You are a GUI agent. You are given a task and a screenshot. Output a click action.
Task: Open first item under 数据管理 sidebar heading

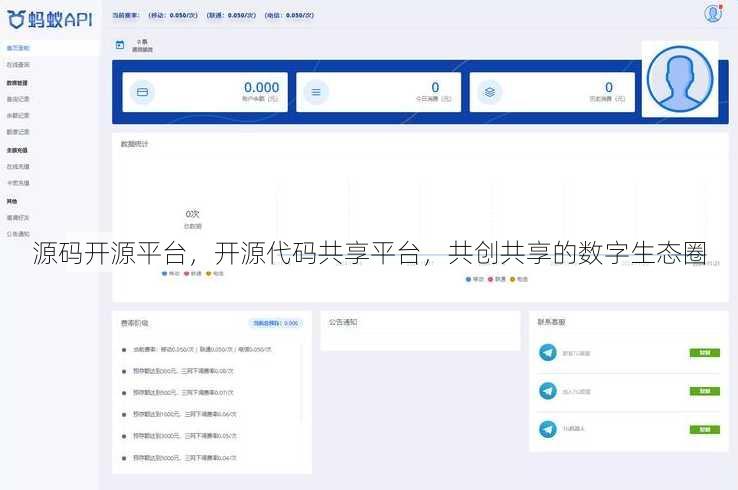pos(18,99)
